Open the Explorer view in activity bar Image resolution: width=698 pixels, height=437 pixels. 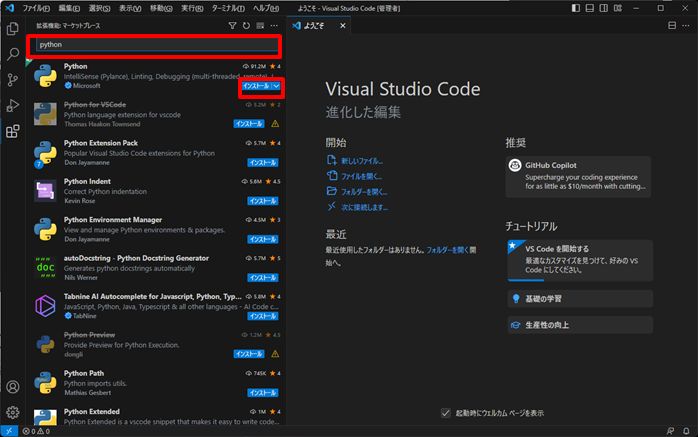(12, 29)
